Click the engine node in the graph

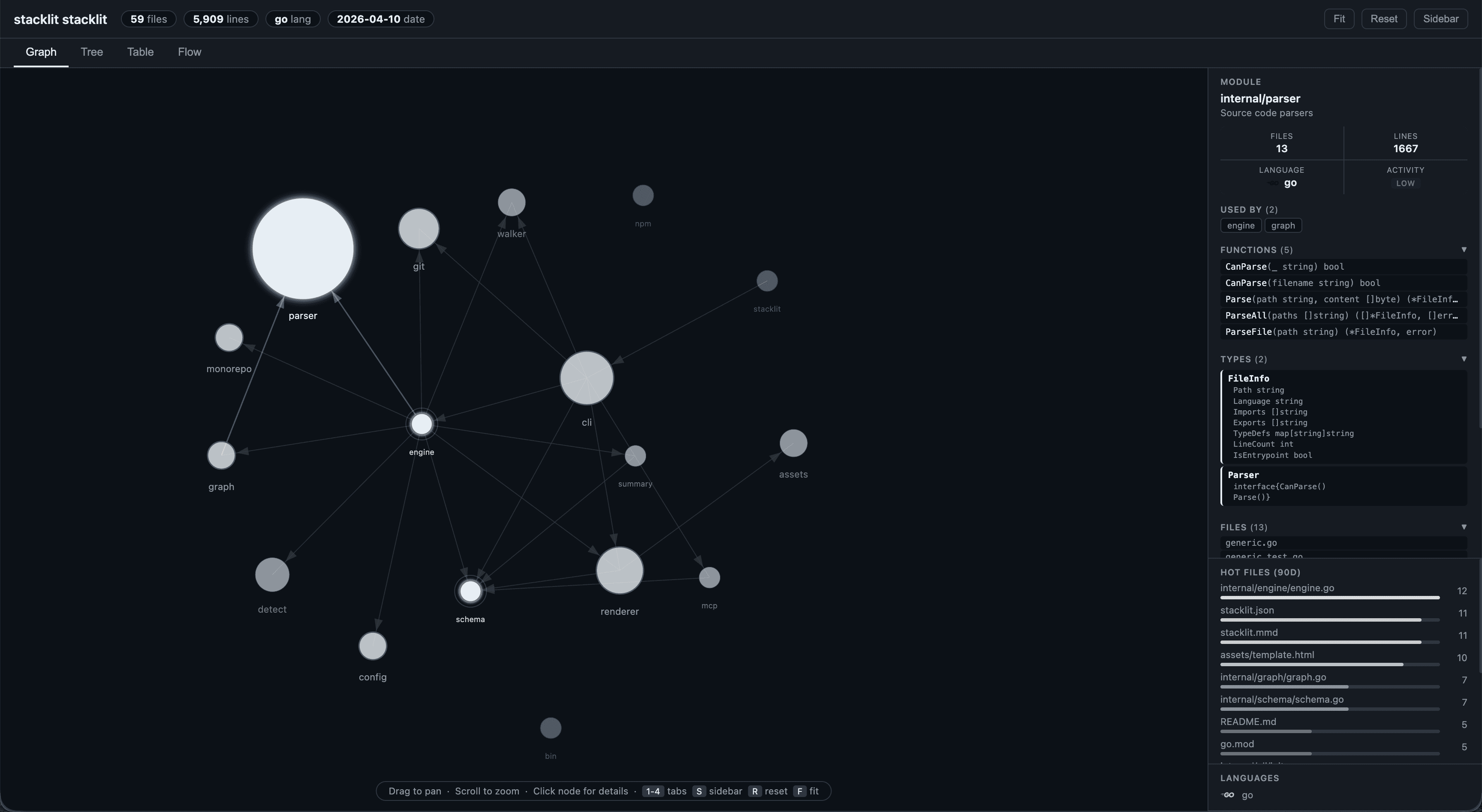pos(421,424)
